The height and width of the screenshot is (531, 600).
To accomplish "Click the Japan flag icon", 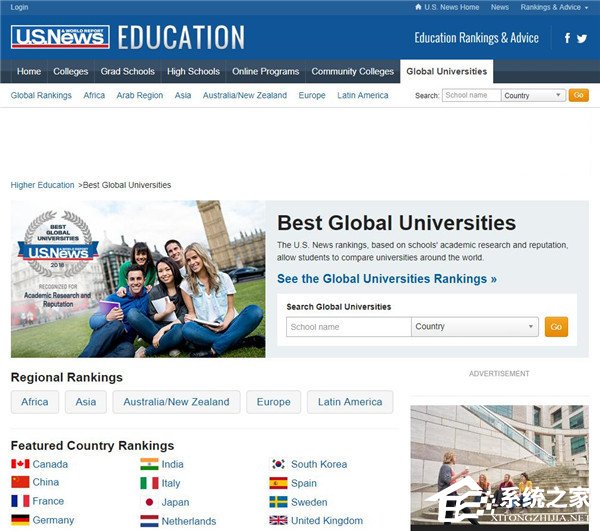I will click(x=149, y=502).
